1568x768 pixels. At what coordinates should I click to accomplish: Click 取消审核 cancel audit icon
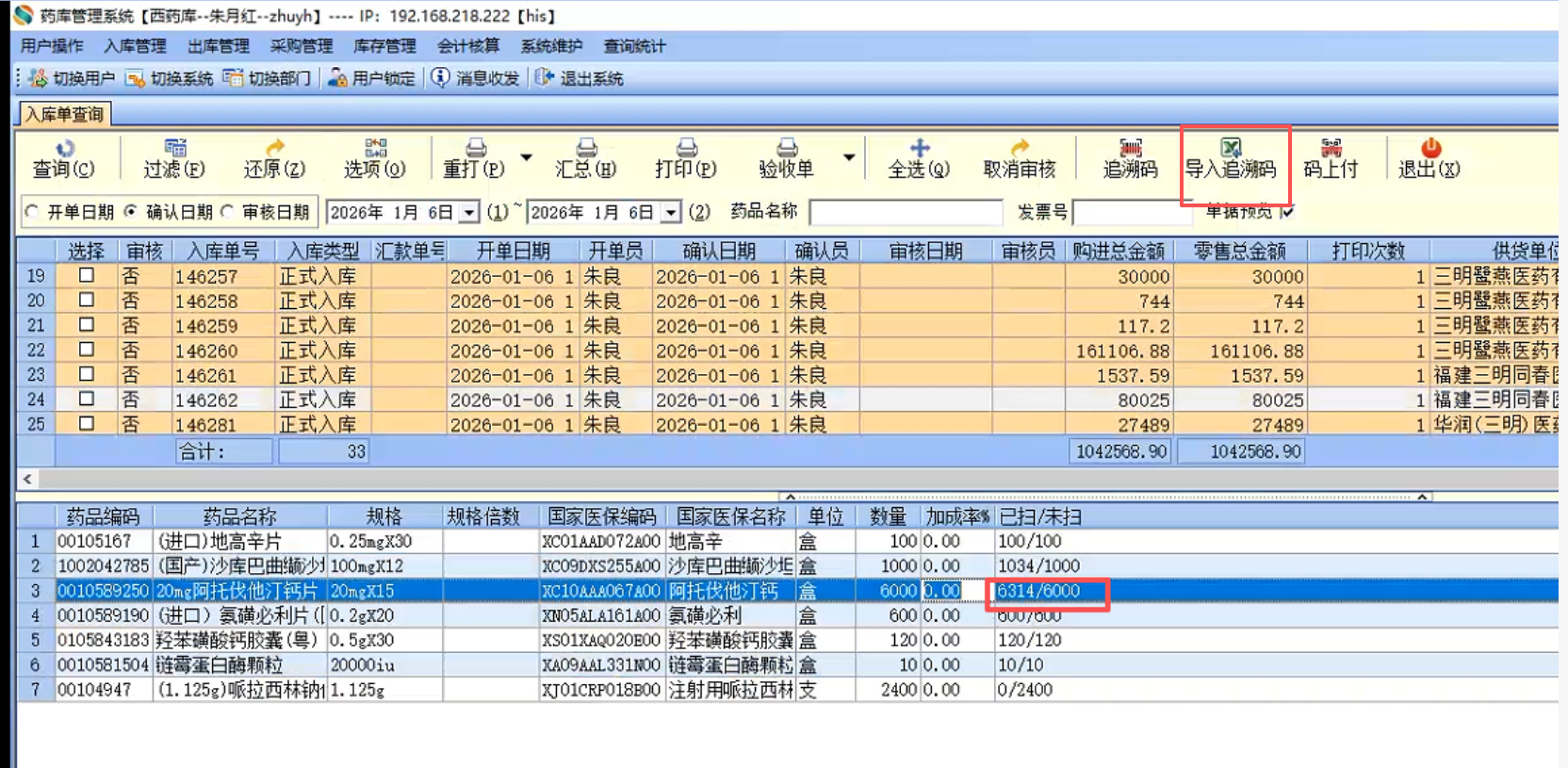pos(1020,148)
